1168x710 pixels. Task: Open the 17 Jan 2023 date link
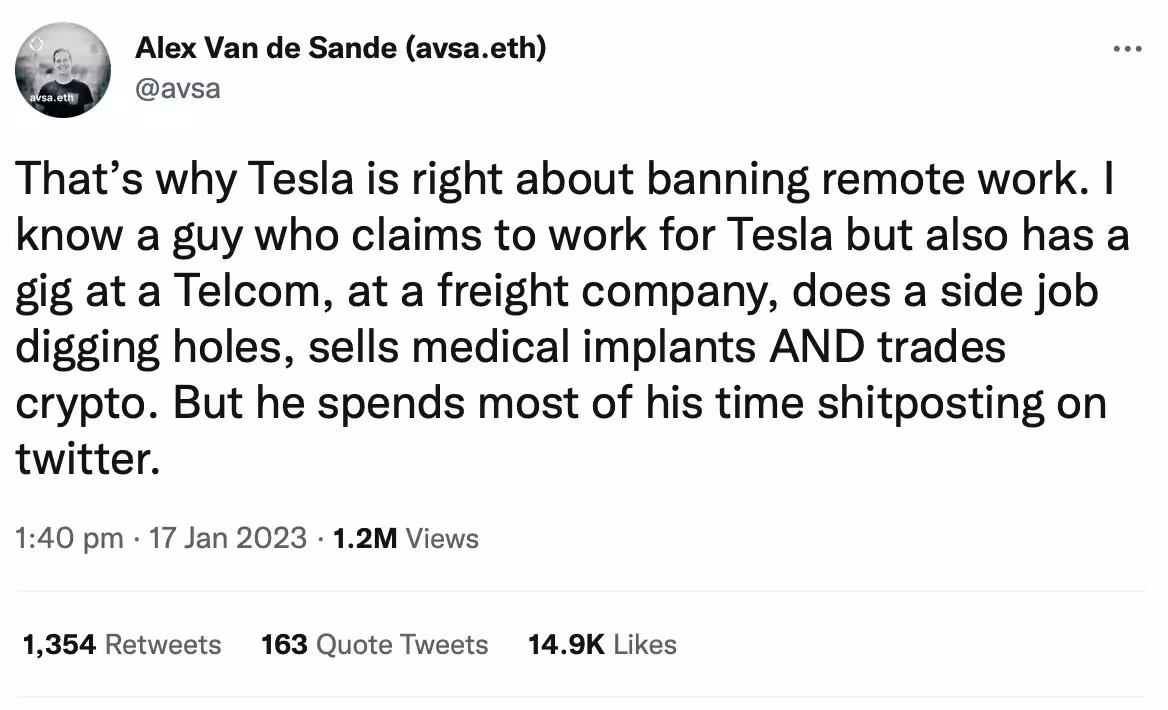[227, 538]
